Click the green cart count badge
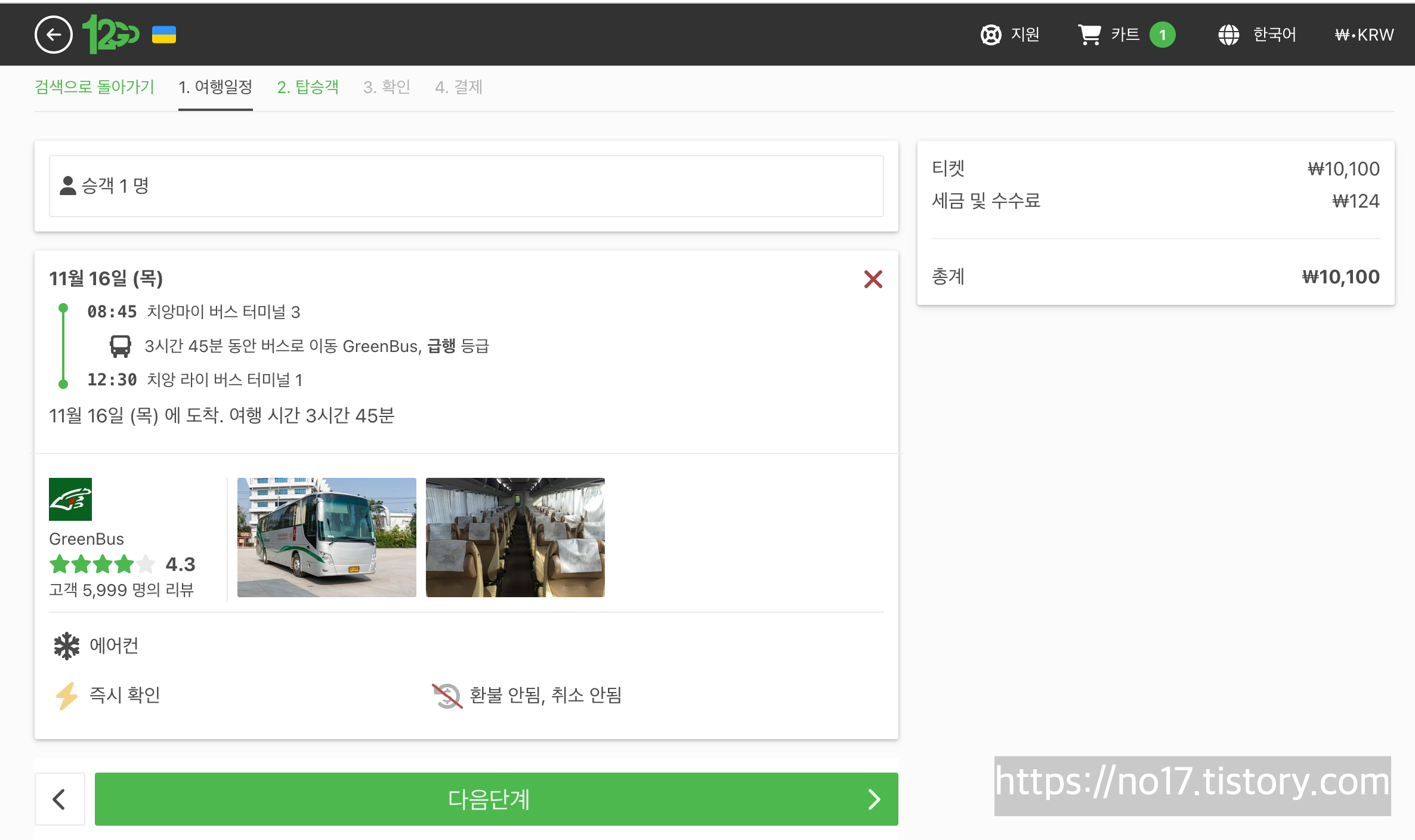The width and height of the screenshot is (1415, 840). [x=1162, y=35]
